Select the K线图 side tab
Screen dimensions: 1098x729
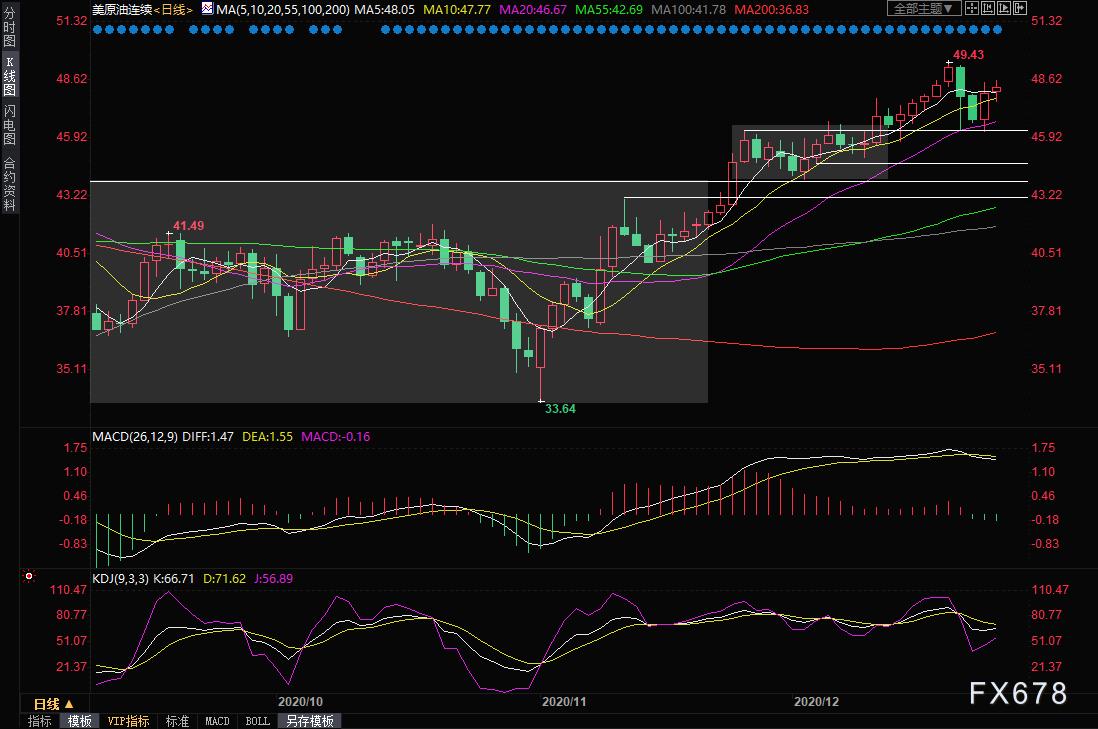9,82
